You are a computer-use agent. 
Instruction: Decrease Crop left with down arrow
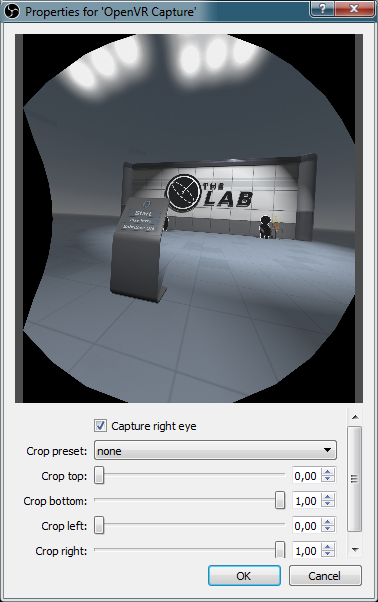[x=328, y=530]
